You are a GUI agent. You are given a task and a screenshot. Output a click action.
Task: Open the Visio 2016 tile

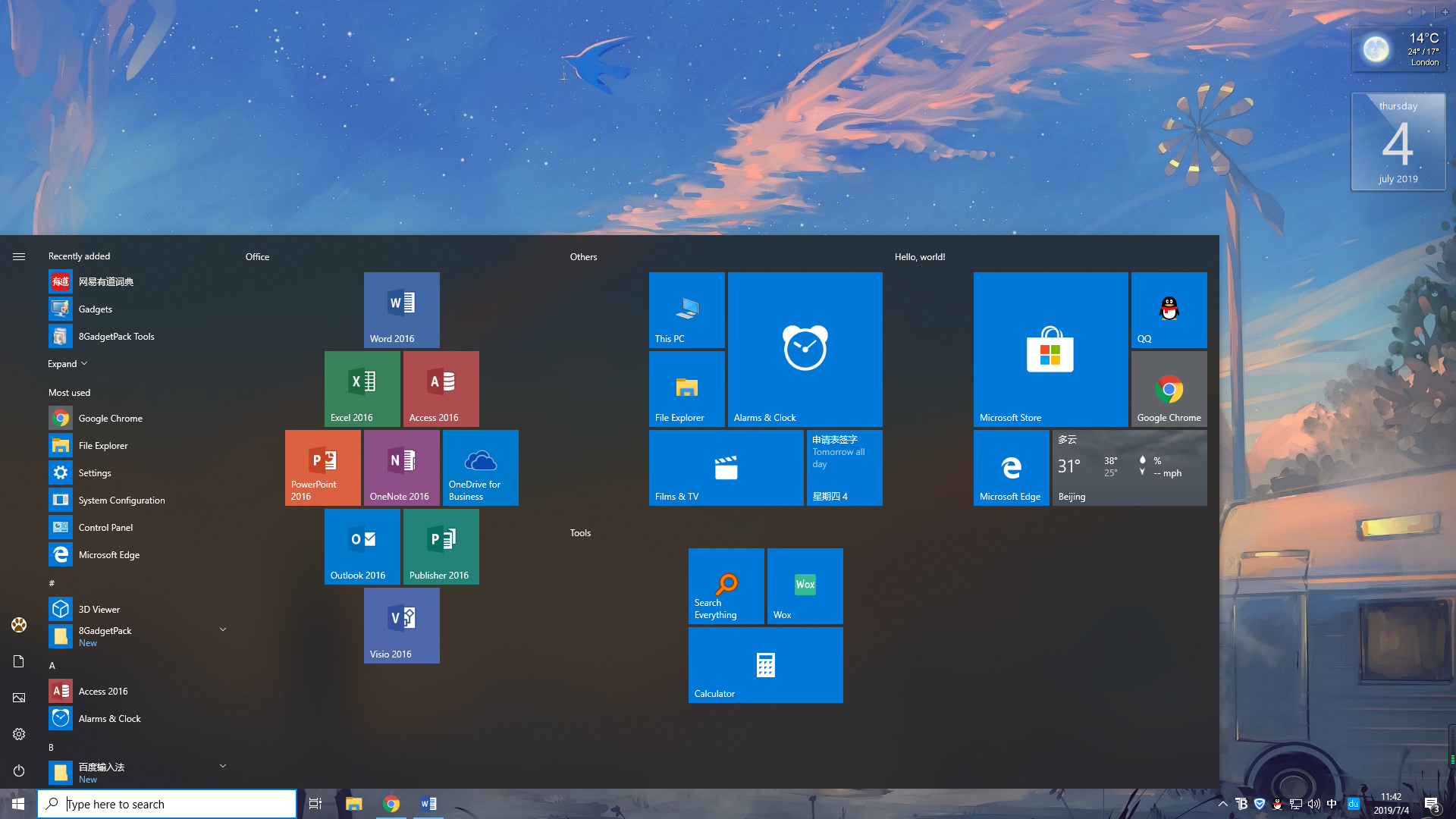point(401,625)
